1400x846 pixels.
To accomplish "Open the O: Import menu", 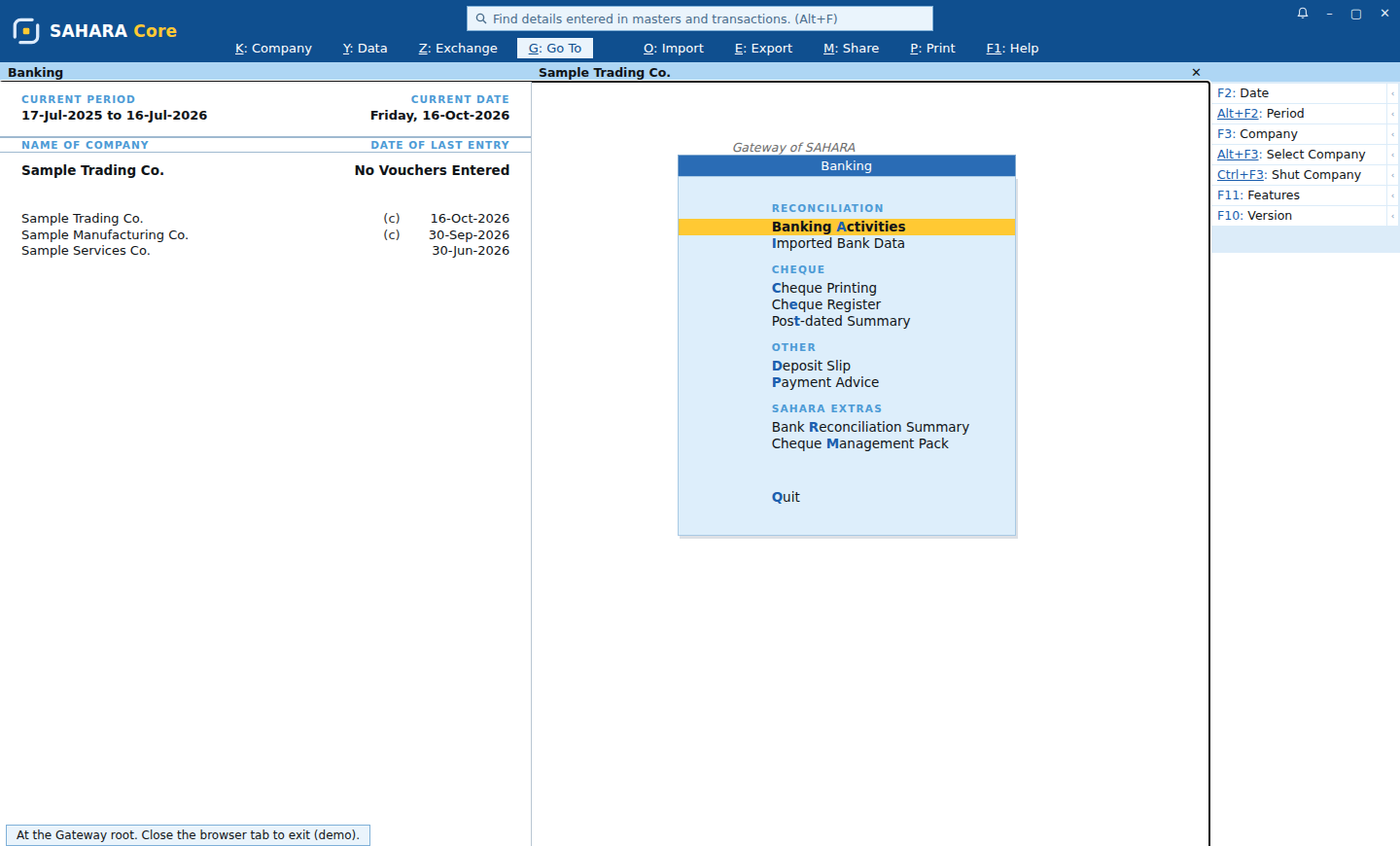I will (x=674, y=48).
